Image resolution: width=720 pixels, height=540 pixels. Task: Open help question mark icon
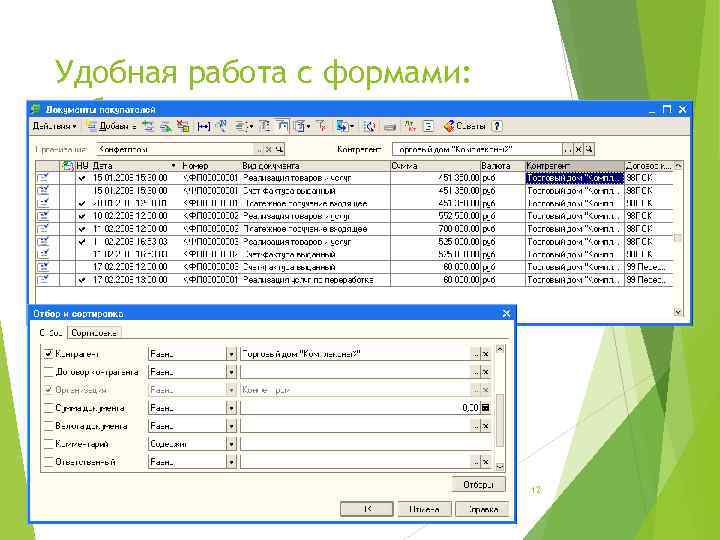(x=497, y=126)
